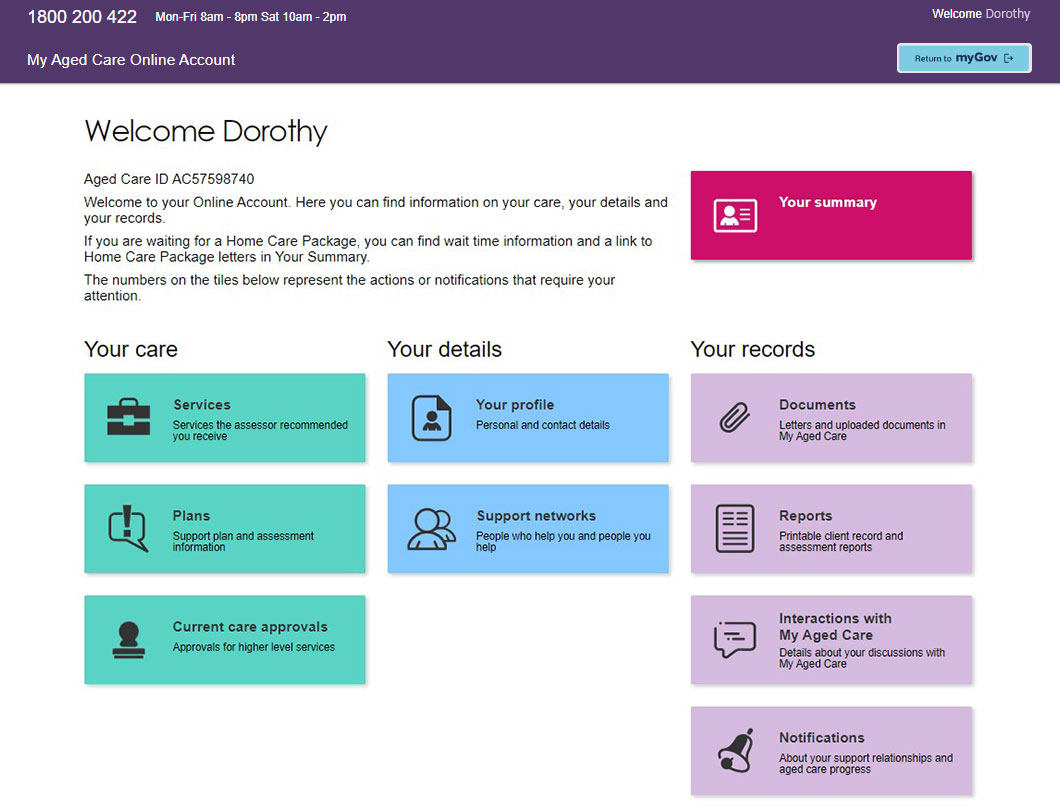Viewport: 1060px width, 810px height.
Task: Click the Aged Care ID AC57598740 text
Action: tap(169, 179)
